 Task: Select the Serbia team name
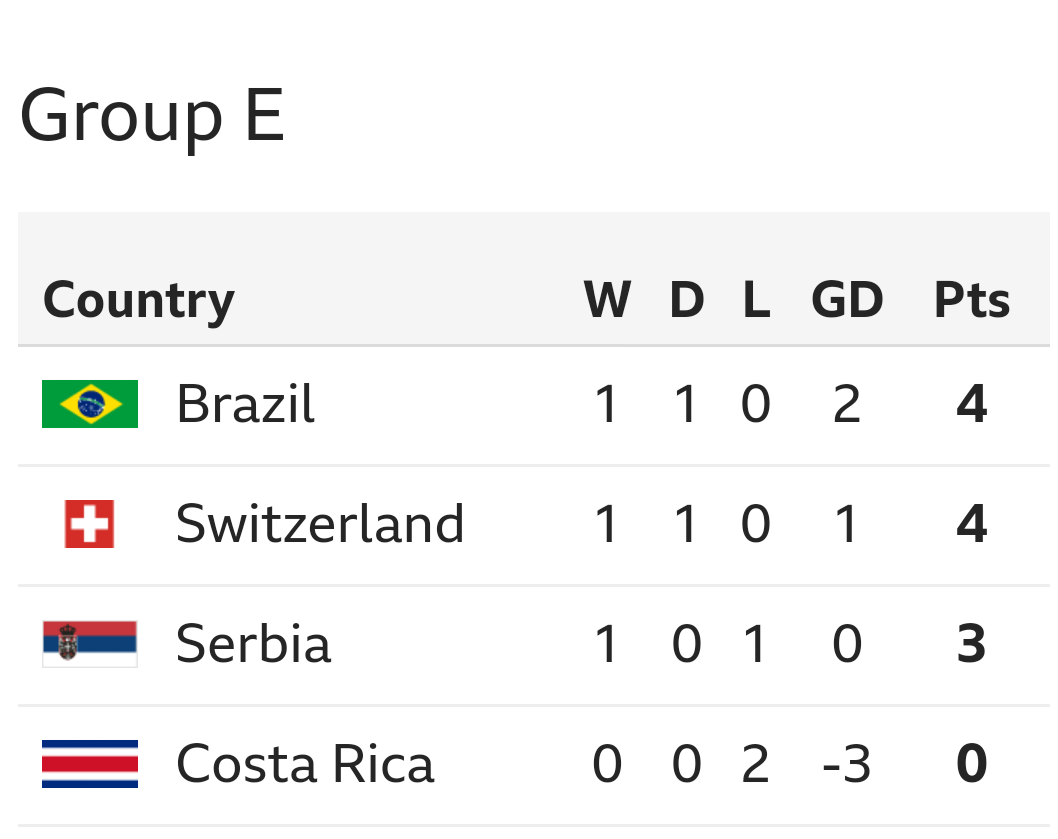click(253, 644)
